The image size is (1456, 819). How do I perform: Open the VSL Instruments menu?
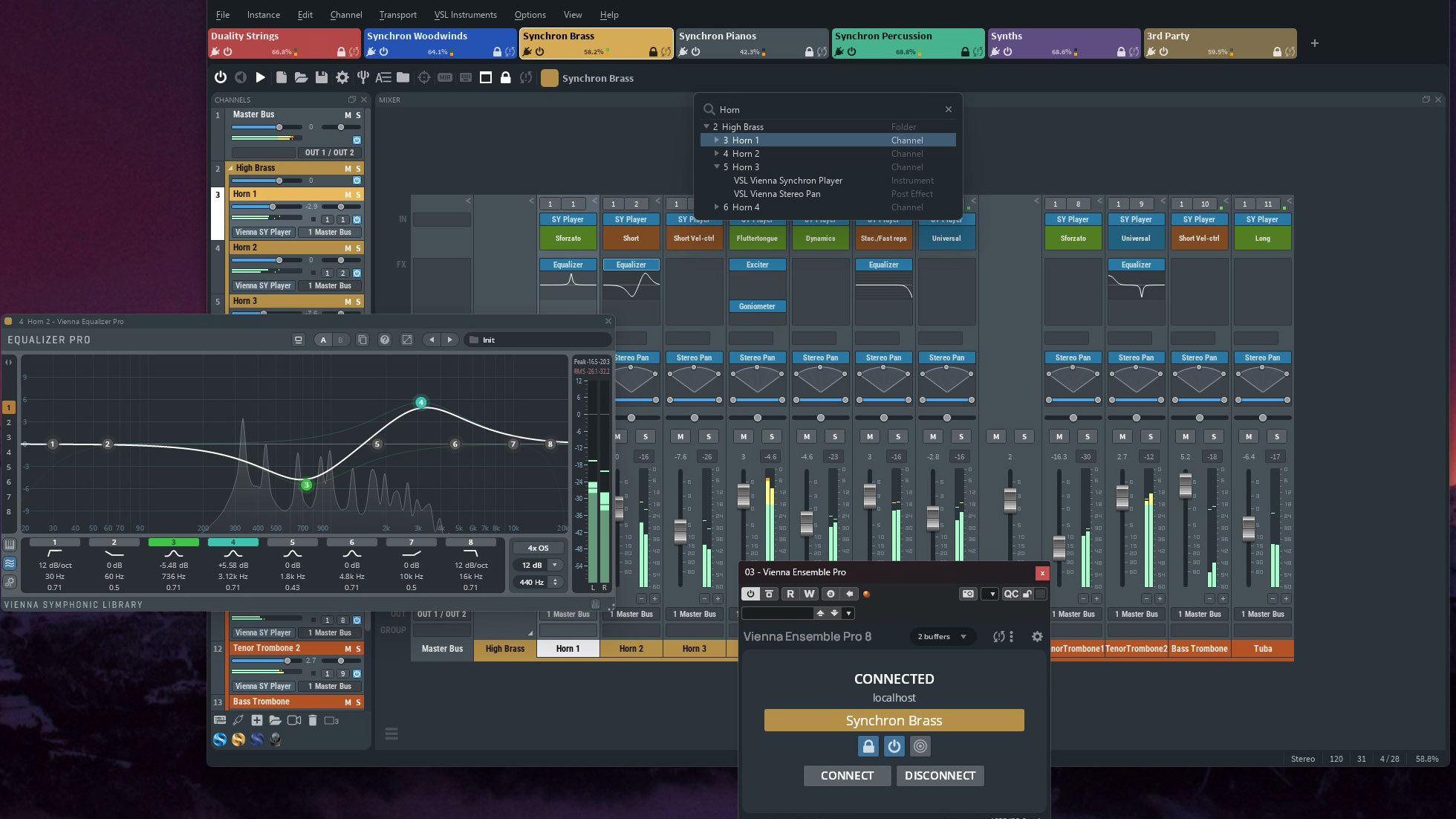click(466, 15)
